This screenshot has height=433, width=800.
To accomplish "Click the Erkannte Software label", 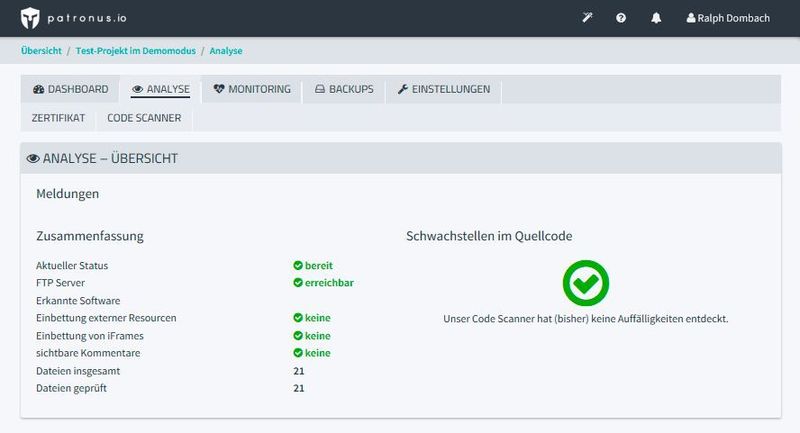I will click(x=78, y=300).
